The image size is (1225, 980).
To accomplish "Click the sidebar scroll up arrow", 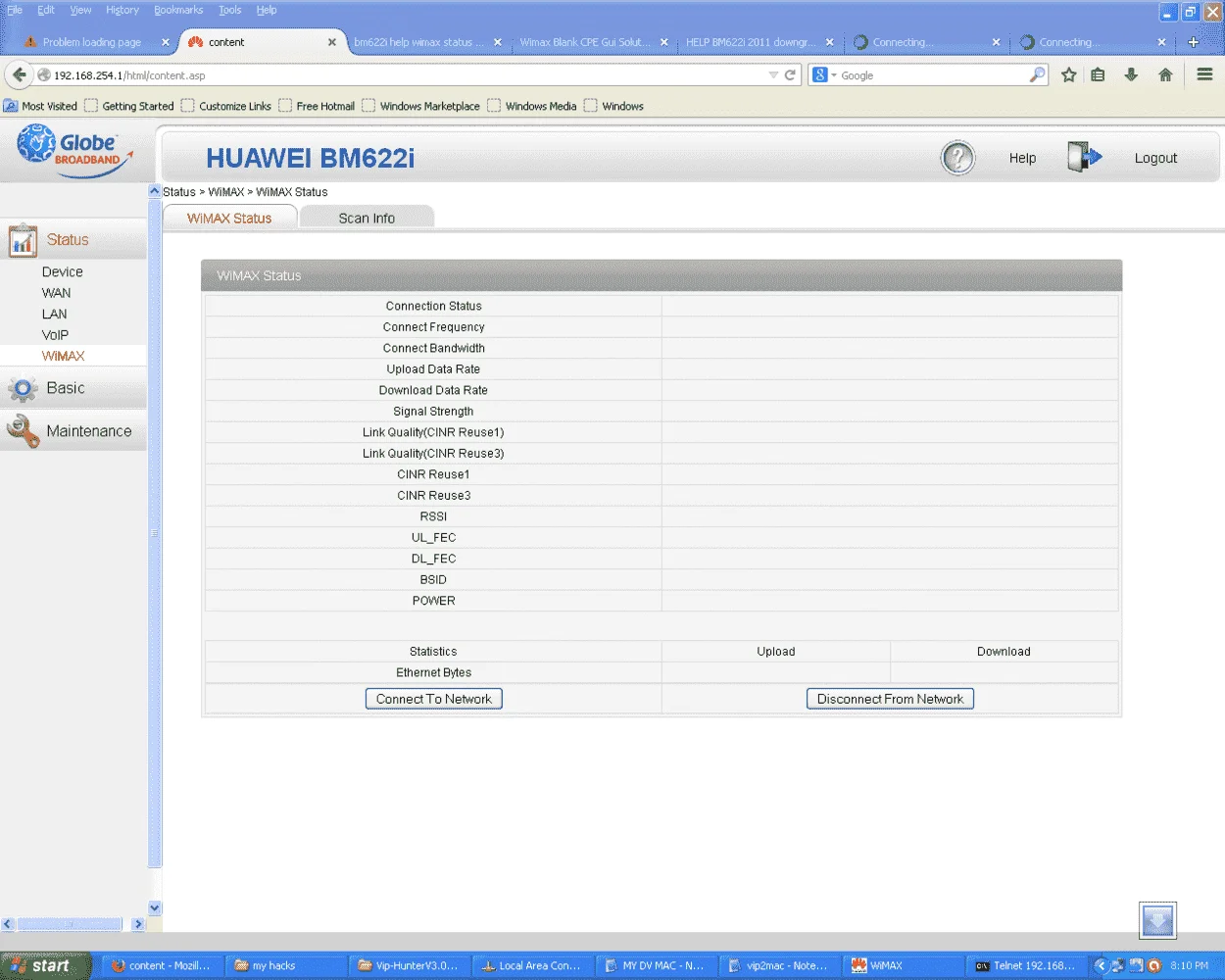I will coord(154,191).
